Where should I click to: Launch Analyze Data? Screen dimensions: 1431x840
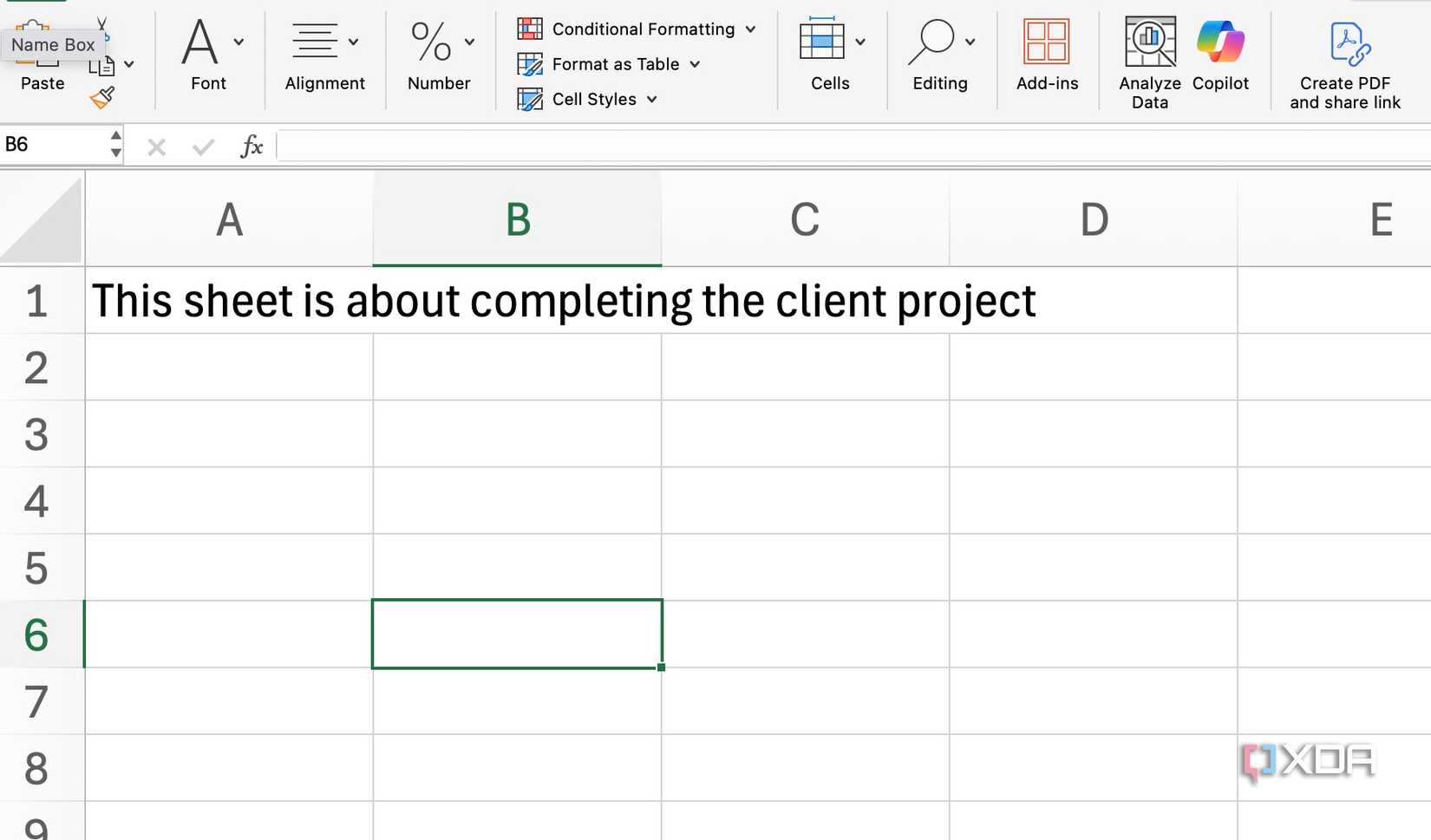tap(1149, 41)
